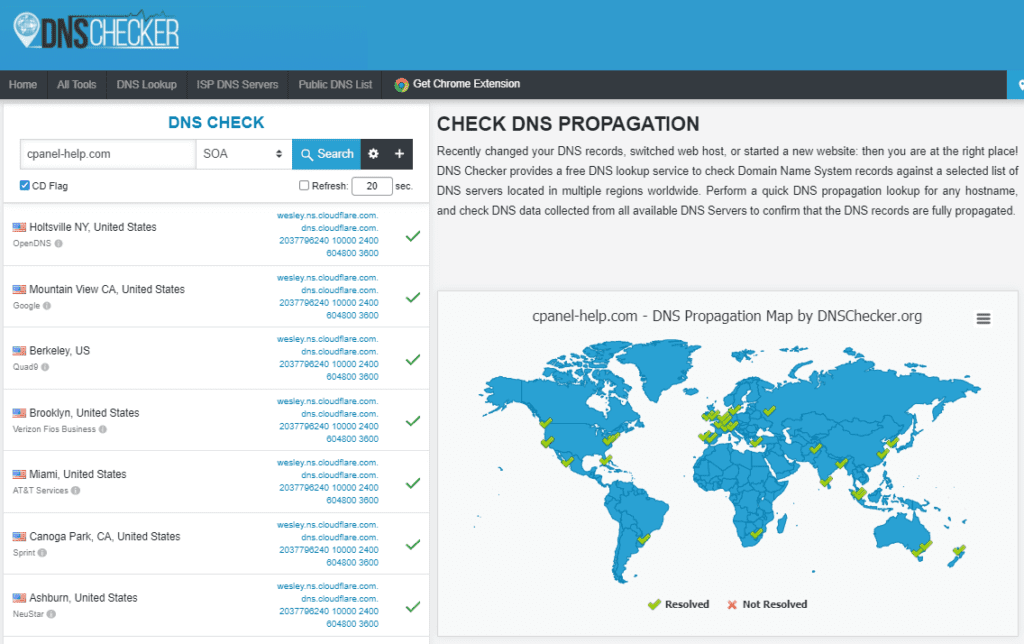The image size is (1024, 644).
Task: Click the map marker over New Zealand
Action: [958, 551]
